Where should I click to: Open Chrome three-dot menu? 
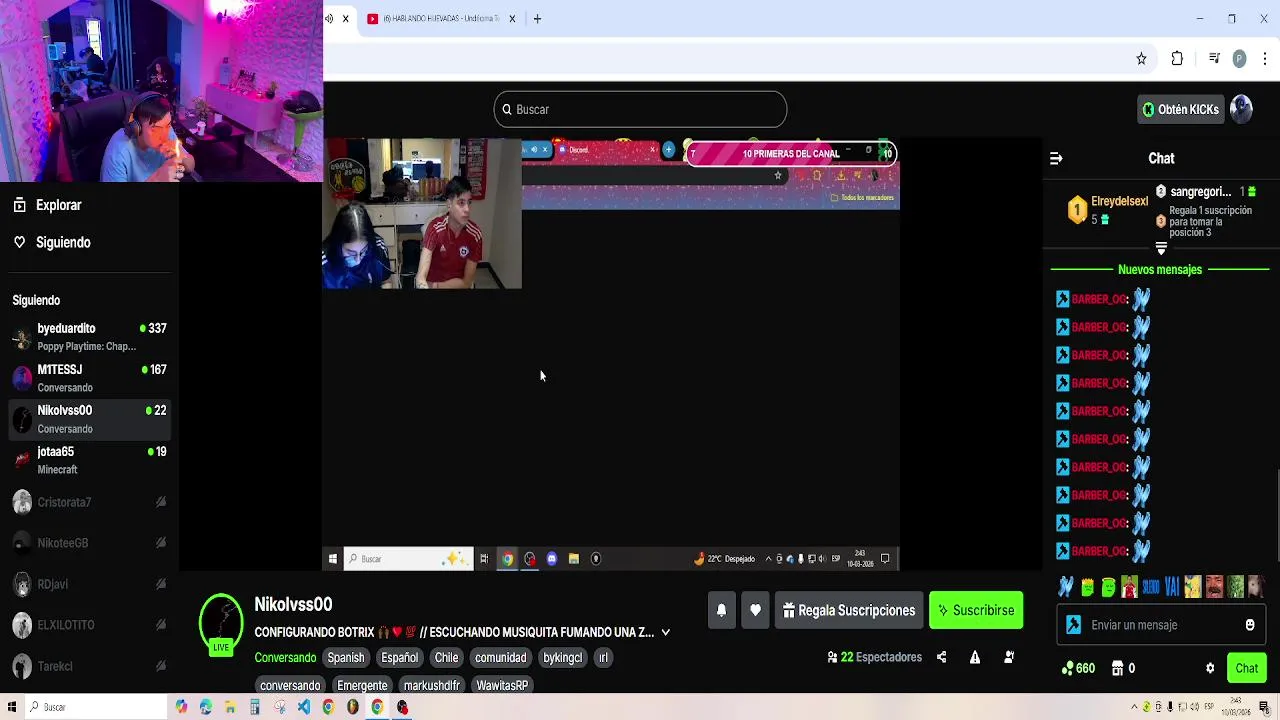tap(1265, 59)
